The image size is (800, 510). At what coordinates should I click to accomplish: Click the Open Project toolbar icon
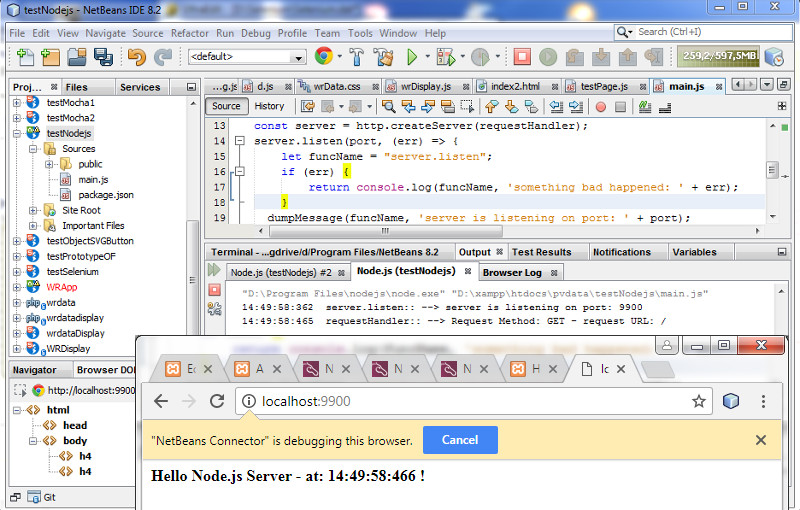(77, 57)
